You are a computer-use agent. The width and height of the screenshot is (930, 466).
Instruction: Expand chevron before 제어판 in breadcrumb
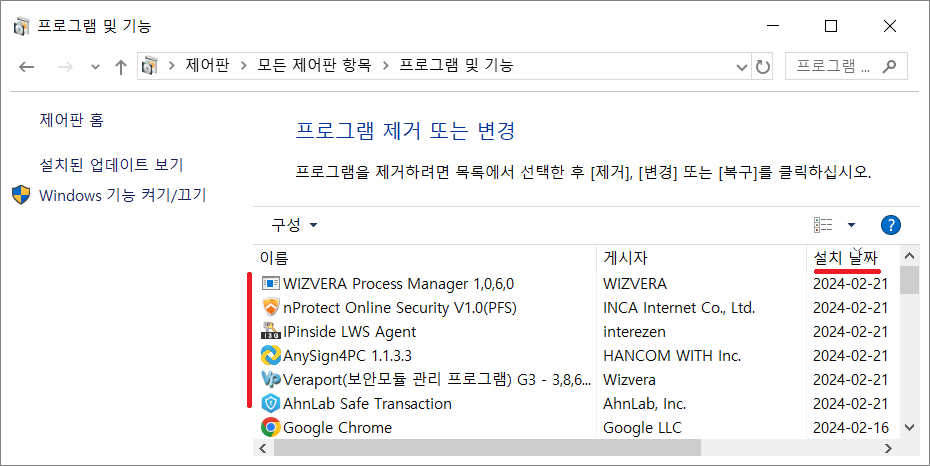172,66
